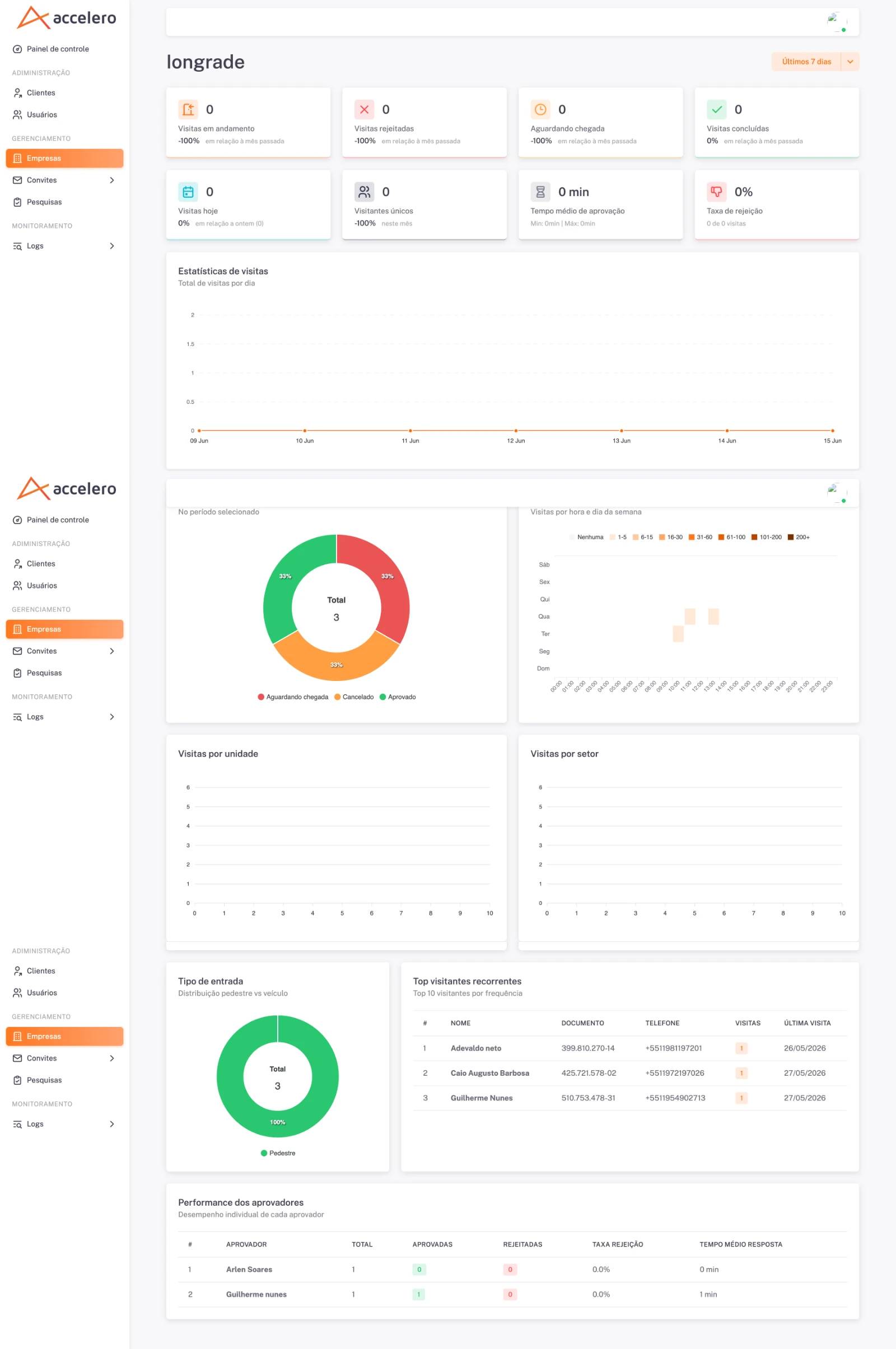The height and width of the screenshot is (1349, 896).
Task: Toggle the Aguardando chegada legend dot in the donut chart
Action: pyautogui.click(x=261, y=697)
